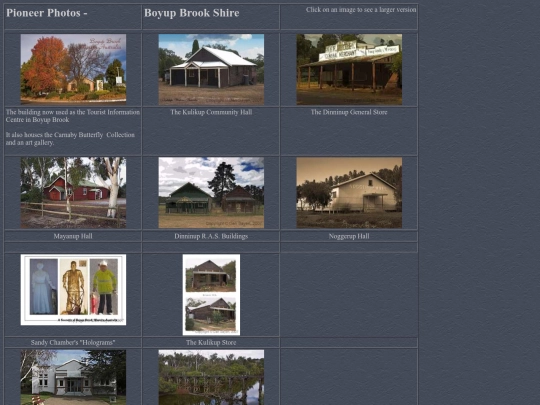Open the Tourist Information Centre autumn photo
Image resolution: width=540 pixels, height=405 pixels.
73,69
